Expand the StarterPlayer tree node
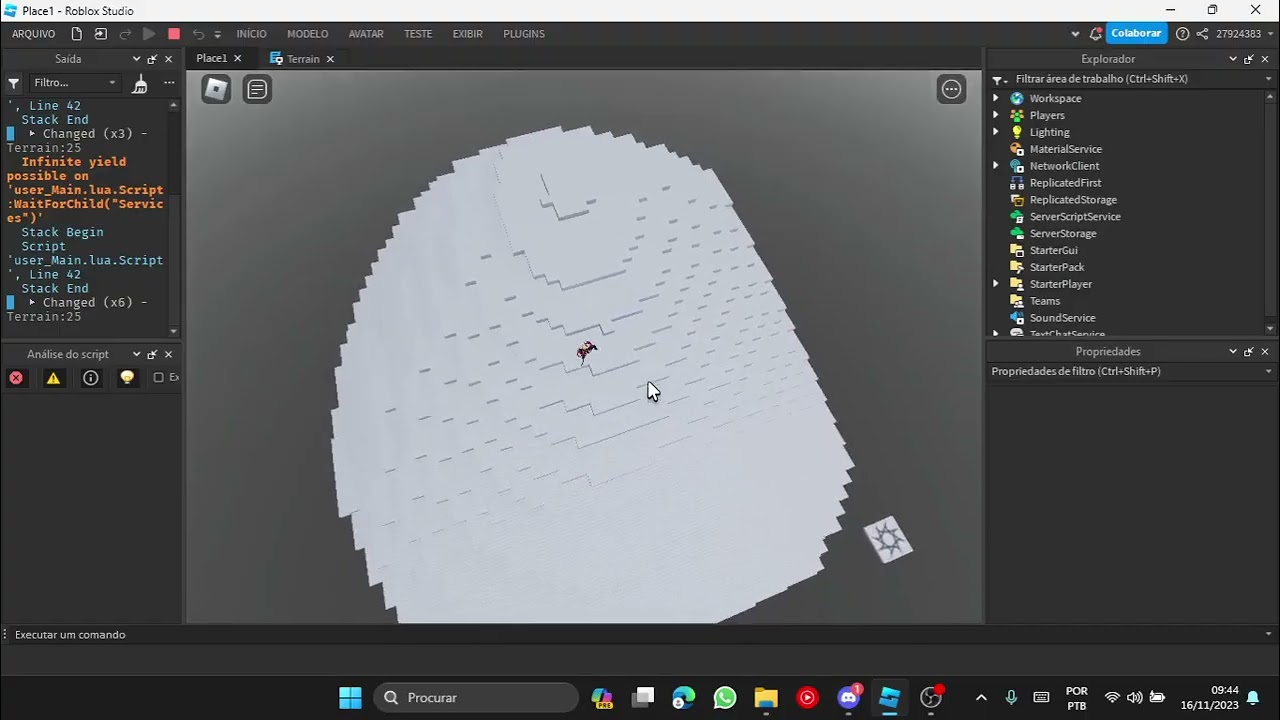This screenshot has height=720, width=1280. (996, 284)
